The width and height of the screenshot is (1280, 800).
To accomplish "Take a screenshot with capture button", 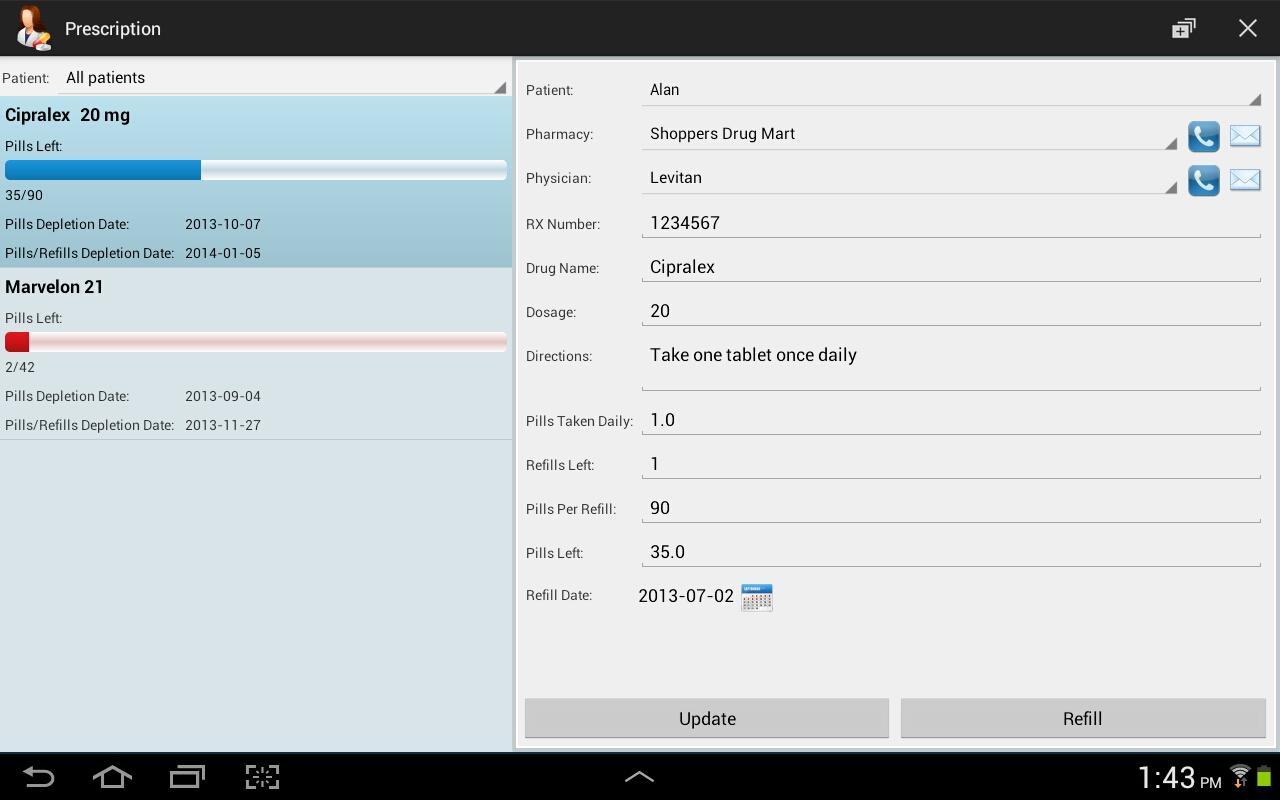I will [x=262, y=777].
